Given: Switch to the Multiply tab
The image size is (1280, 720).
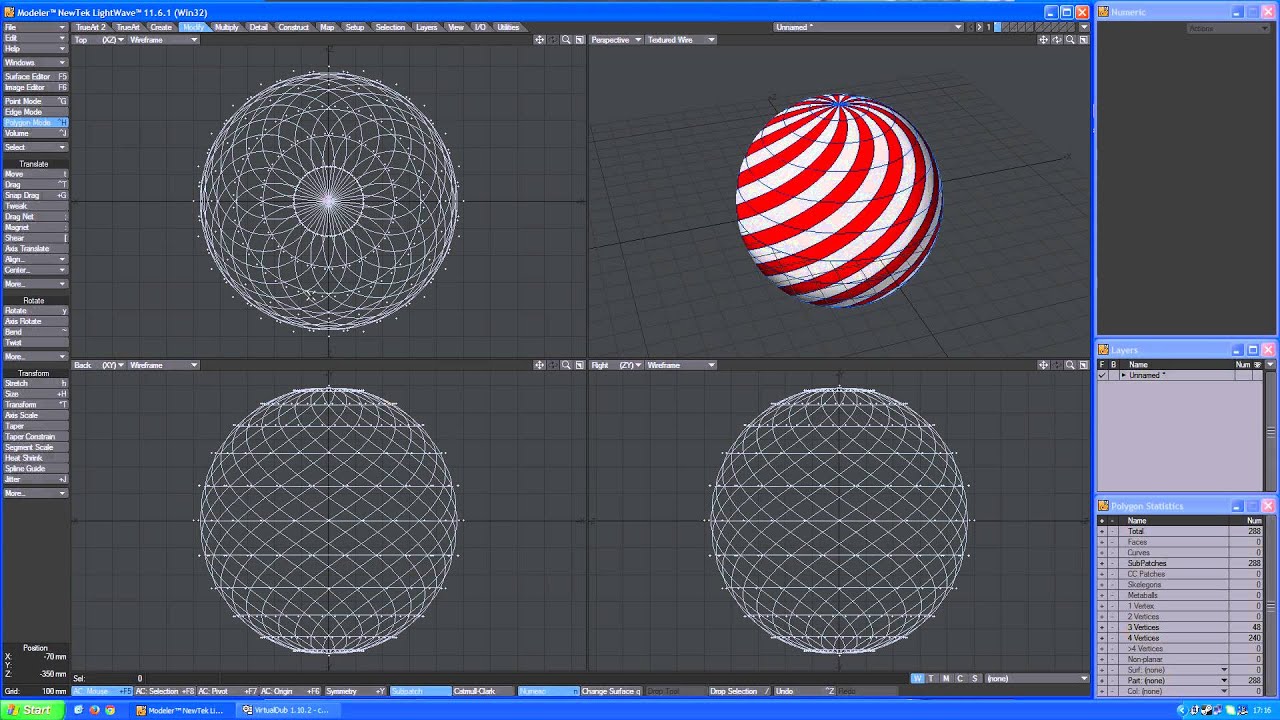Looking at the screenshot, I should point(227,27).
